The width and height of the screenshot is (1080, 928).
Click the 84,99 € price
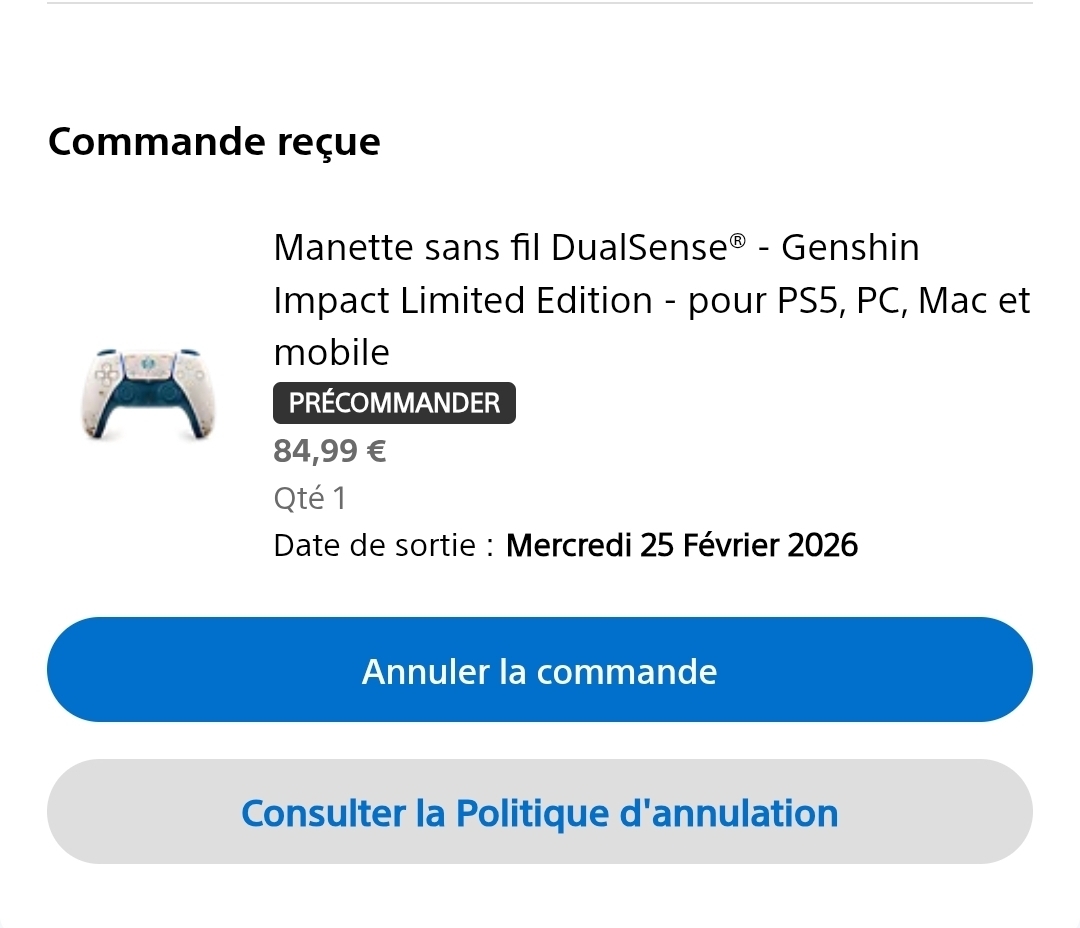[x=329, y=452]
